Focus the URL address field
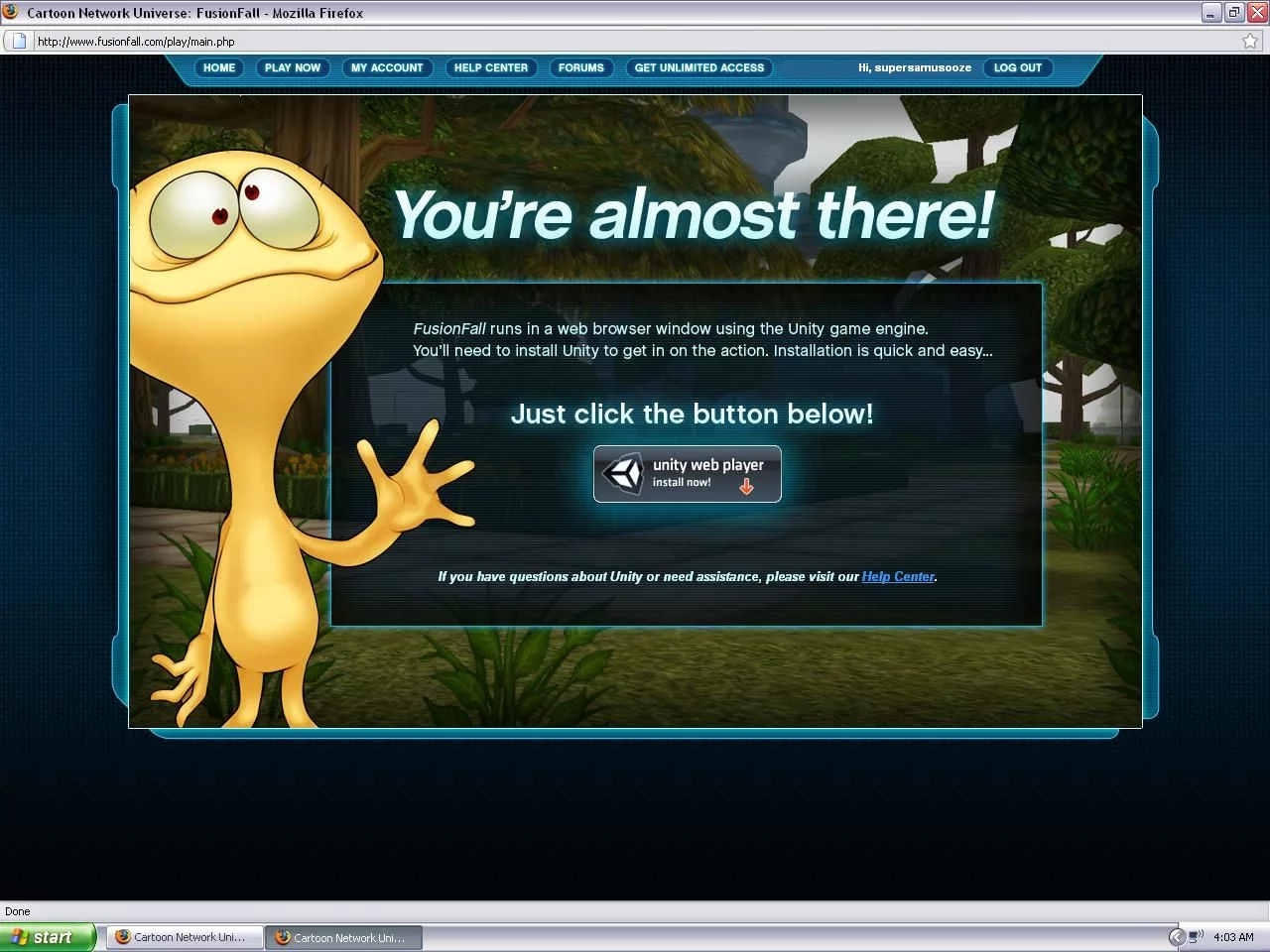This screenshot has height=952, width=1270. click(x=635, y=41)
